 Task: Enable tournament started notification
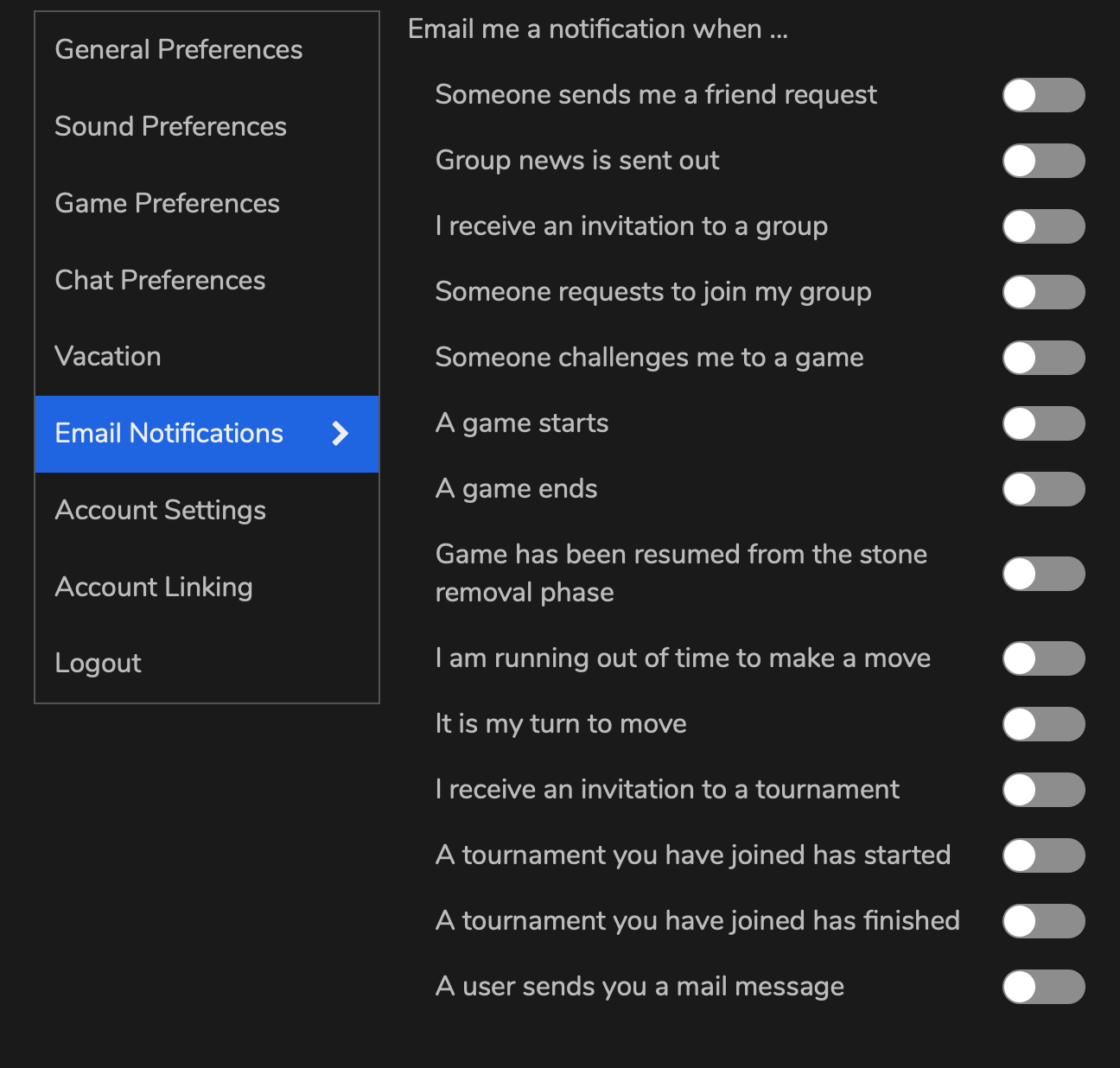[1043, 855]
